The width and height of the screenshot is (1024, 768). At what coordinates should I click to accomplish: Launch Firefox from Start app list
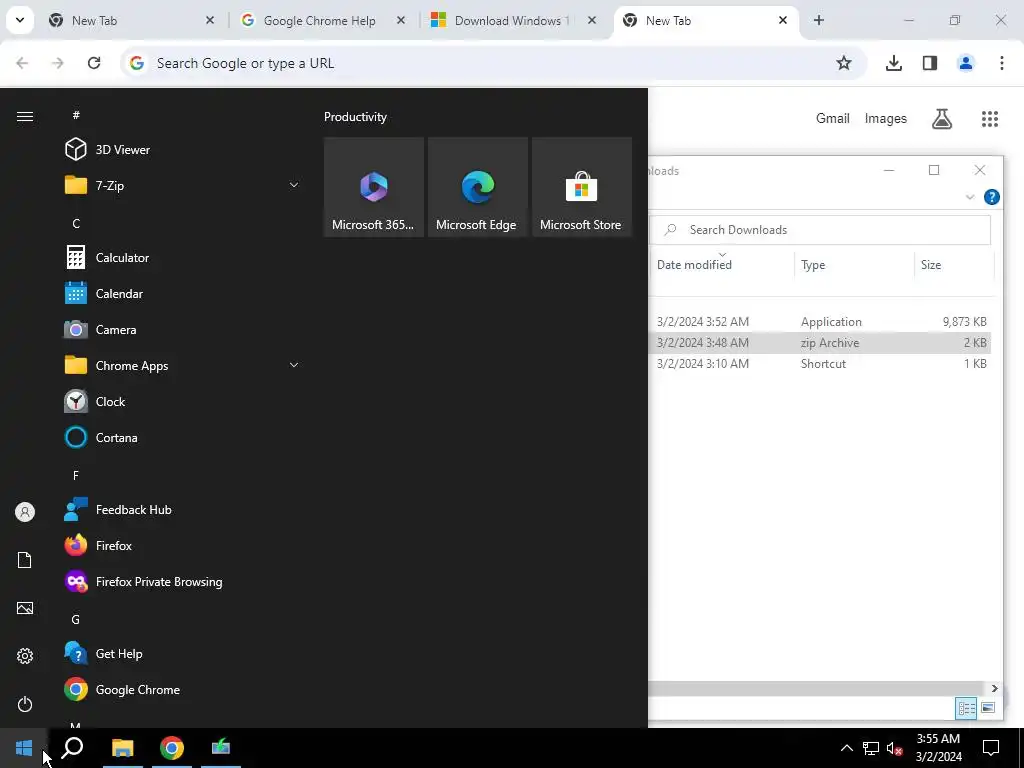[x=182, y=545]
